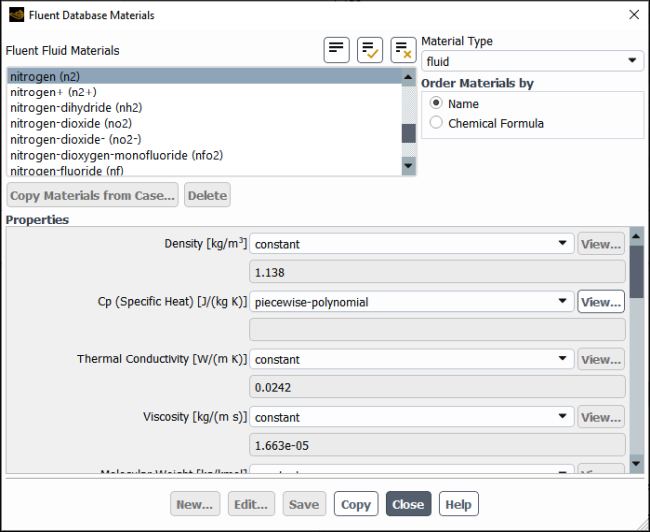This screenshot has height=532, width=650.
Task: Click the Edit... button
Action: tap(251, 504)
